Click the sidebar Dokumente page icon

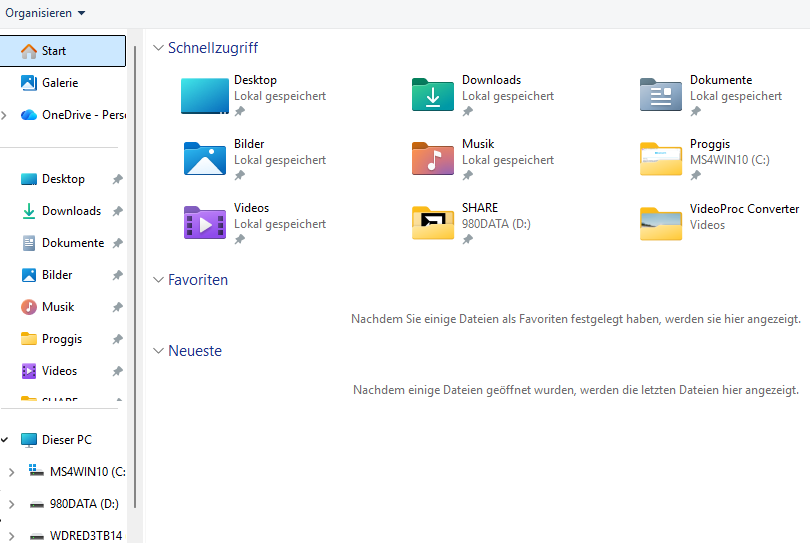click(29, 243)
